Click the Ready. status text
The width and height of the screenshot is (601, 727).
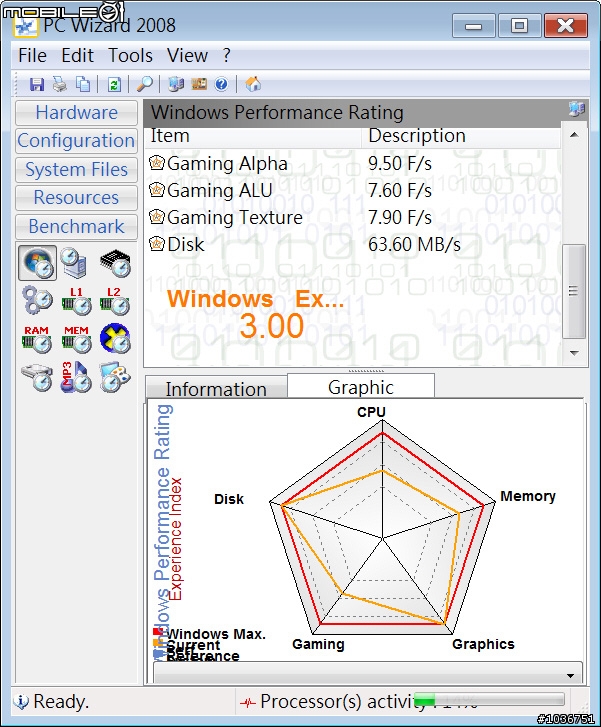pos(61,701)
